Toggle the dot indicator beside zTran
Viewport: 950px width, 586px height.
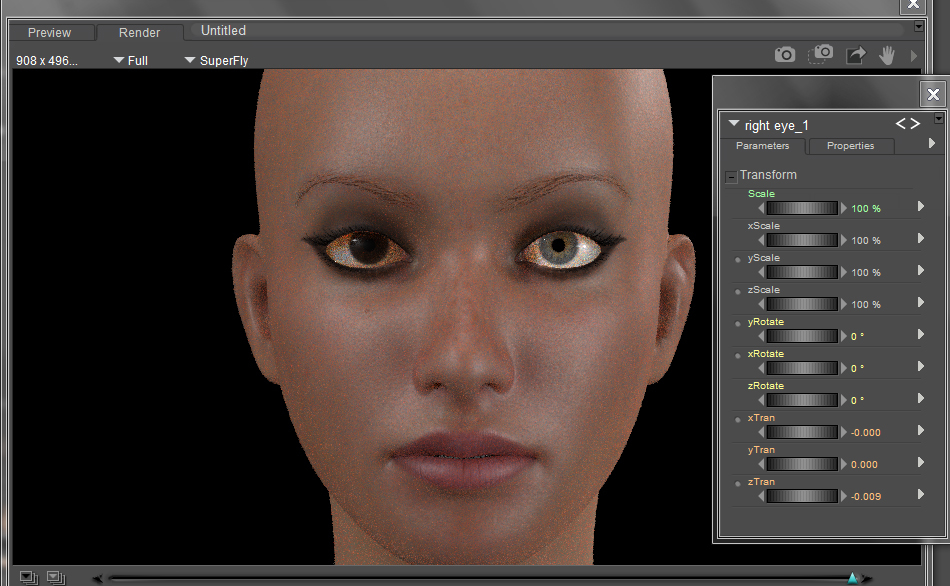738,484
